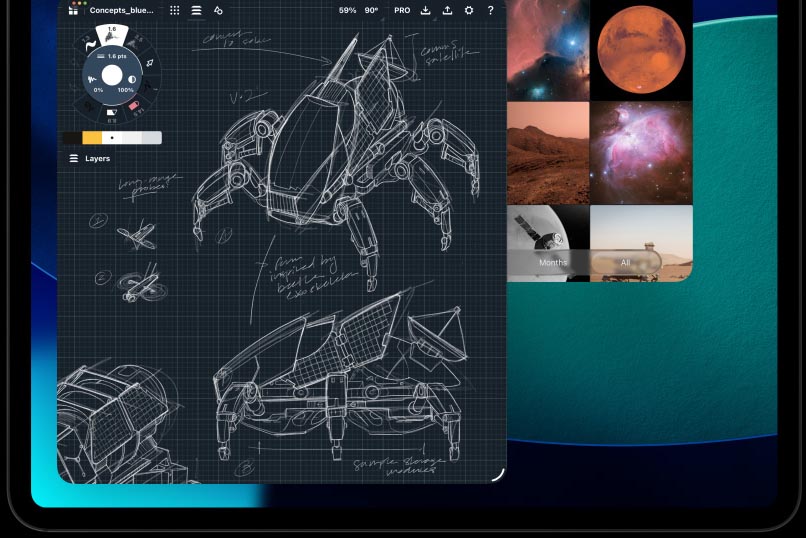
Task: Click the 90° rotation indicator
Action: click(x=372, y=10)
